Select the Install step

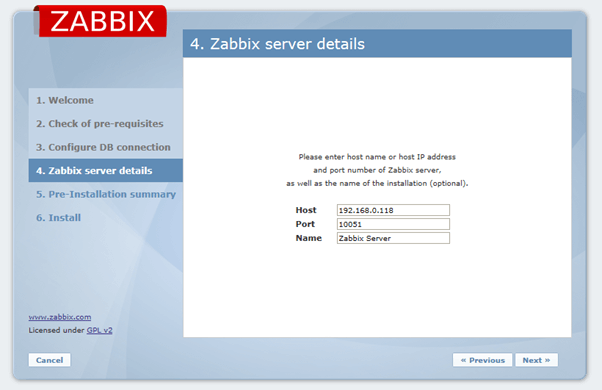[58, 218]
